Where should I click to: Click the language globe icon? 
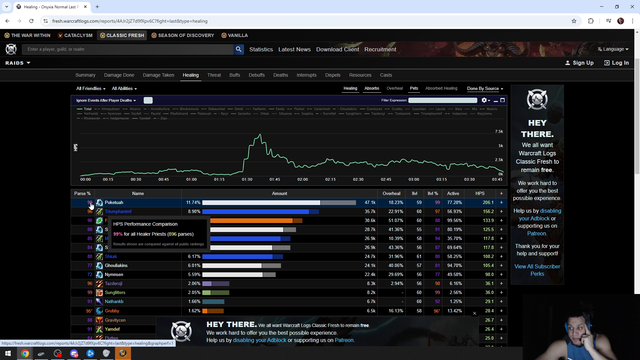(x=600, y=49)
